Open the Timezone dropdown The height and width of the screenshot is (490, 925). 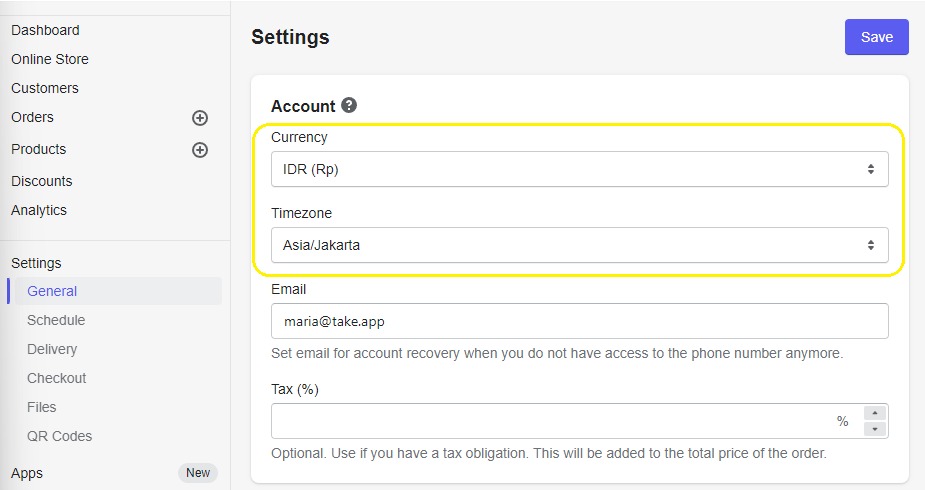click(579, 245)
